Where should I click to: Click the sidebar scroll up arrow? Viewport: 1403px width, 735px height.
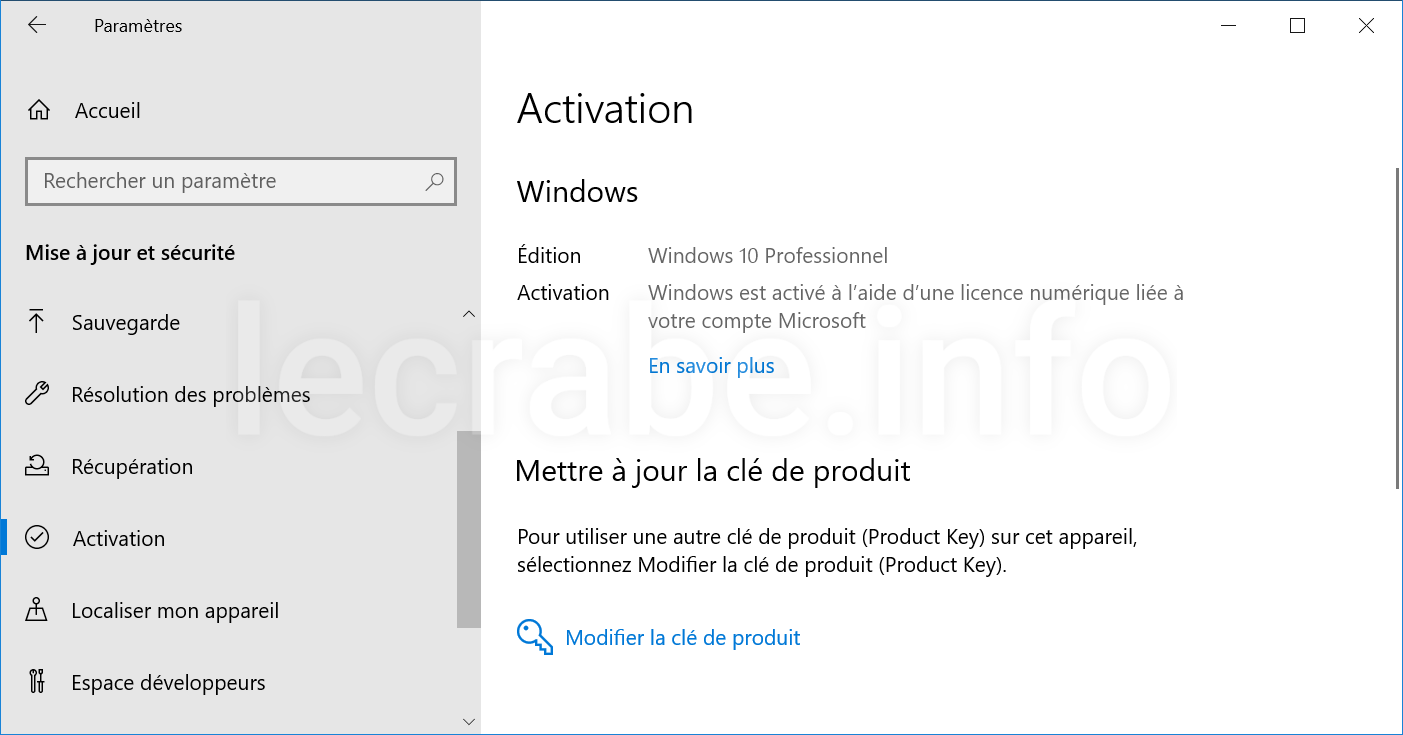[x=469, y=314]
